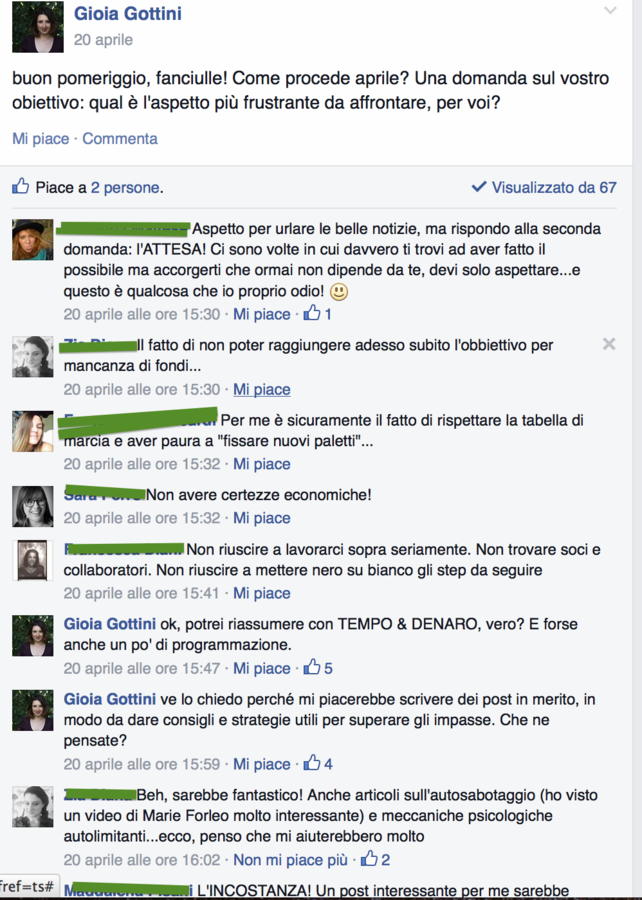
Task: Like the original post with 'Mi piace'
Action: [40, 139]
